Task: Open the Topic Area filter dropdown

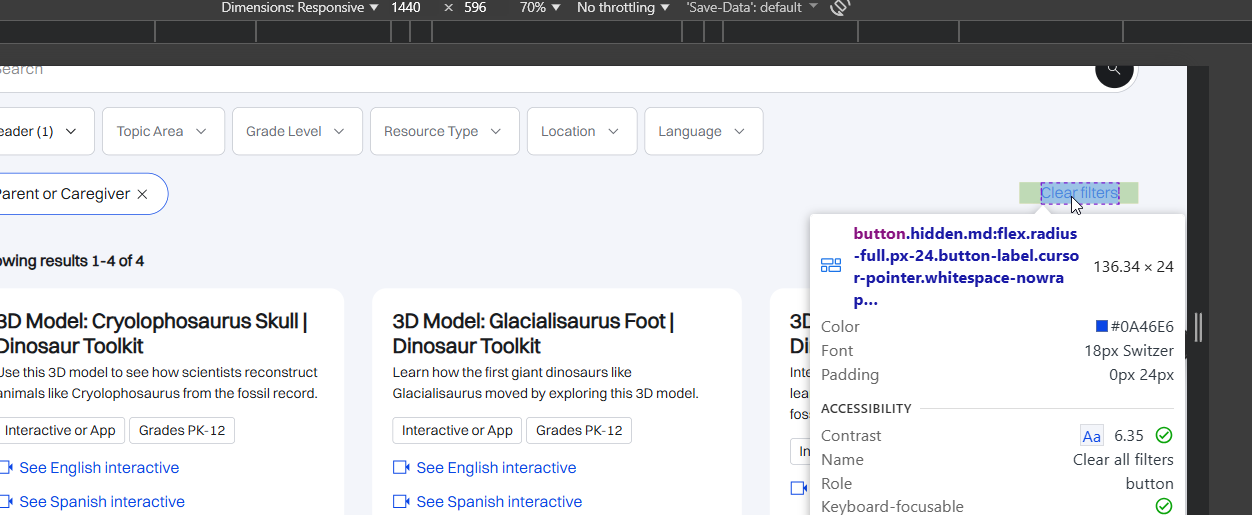Action: click(x=161, y=131)
